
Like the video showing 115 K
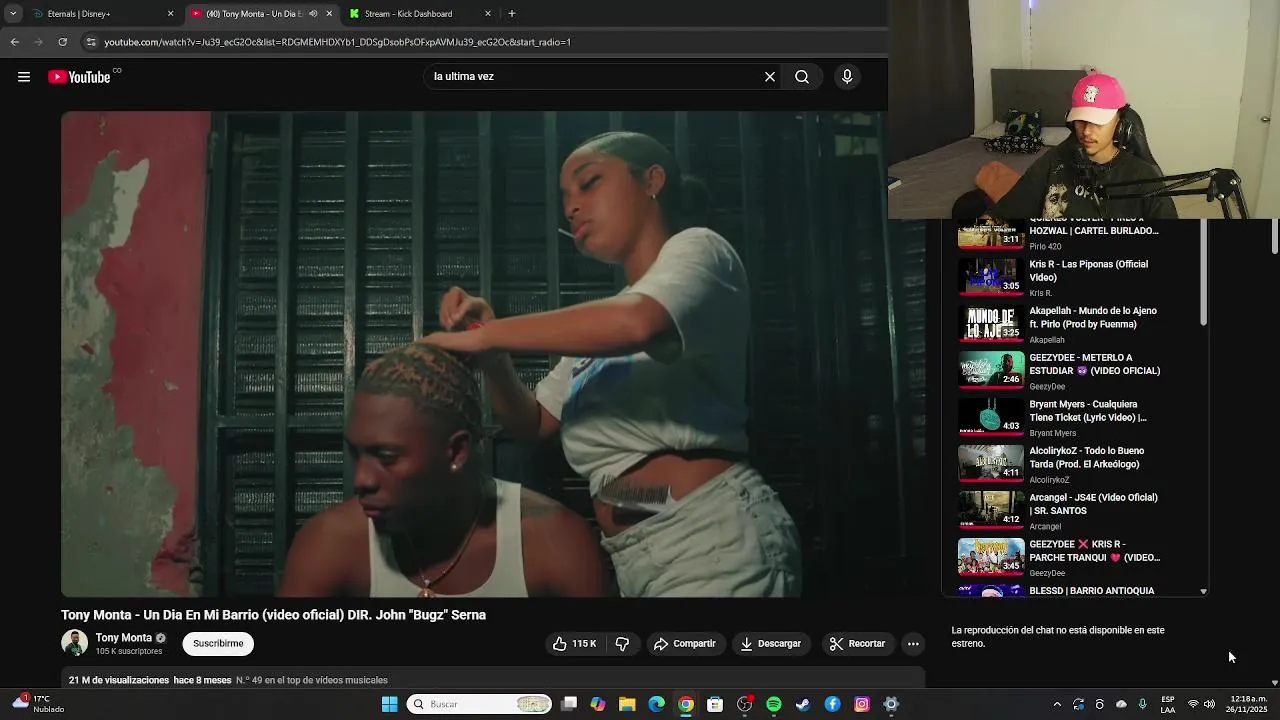pos(575,644)
